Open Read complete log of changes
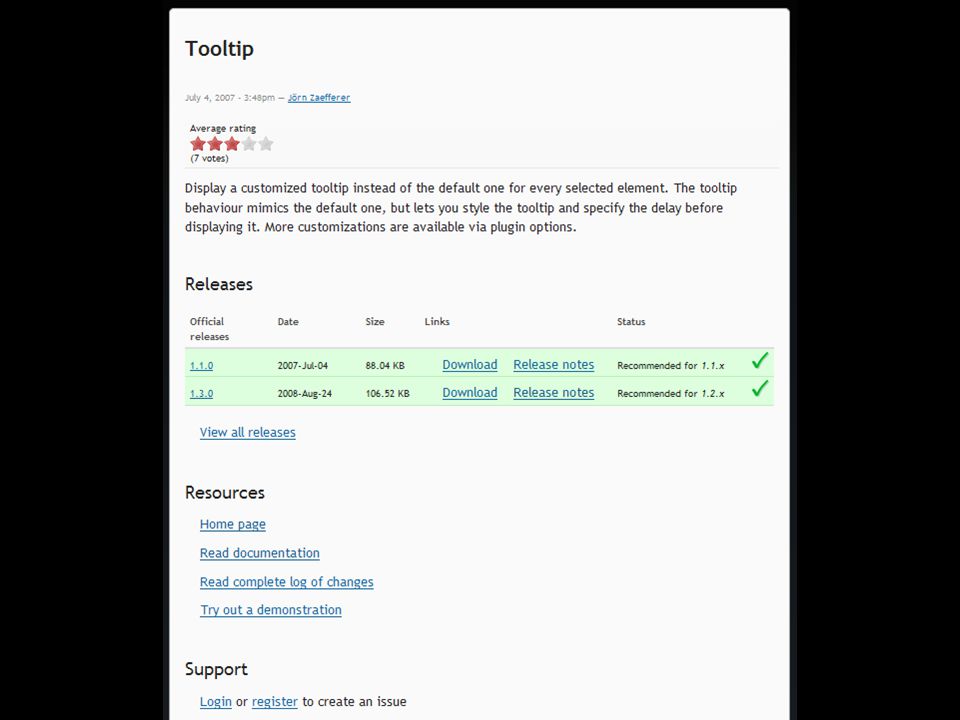The width and height of the screenshot is (960, 720). pyautogui.click(x=287, y=582)
